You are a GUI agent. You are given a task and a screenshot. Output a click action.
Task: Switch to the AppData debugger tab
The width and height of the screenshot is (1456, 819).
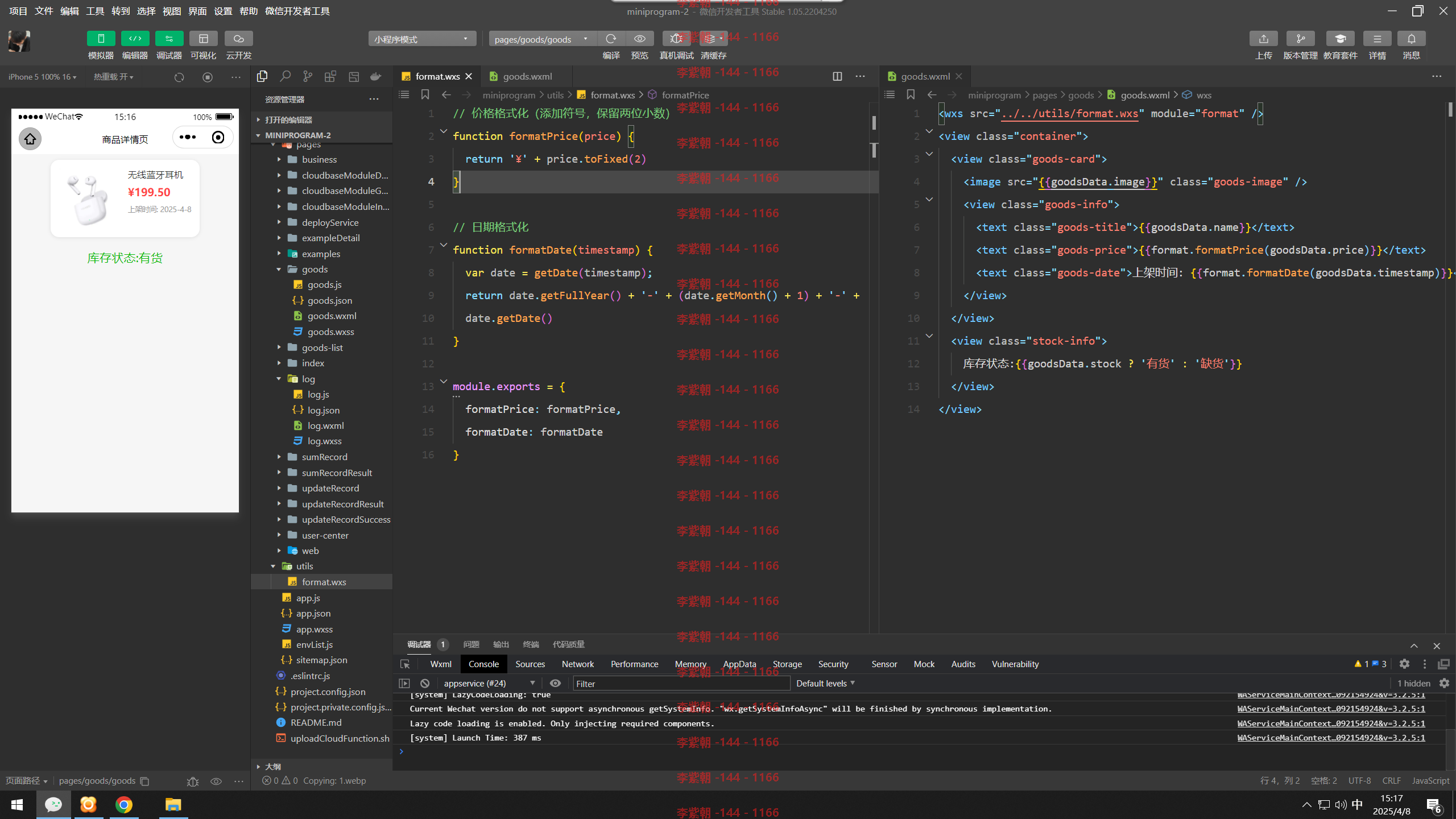[739, 664]
